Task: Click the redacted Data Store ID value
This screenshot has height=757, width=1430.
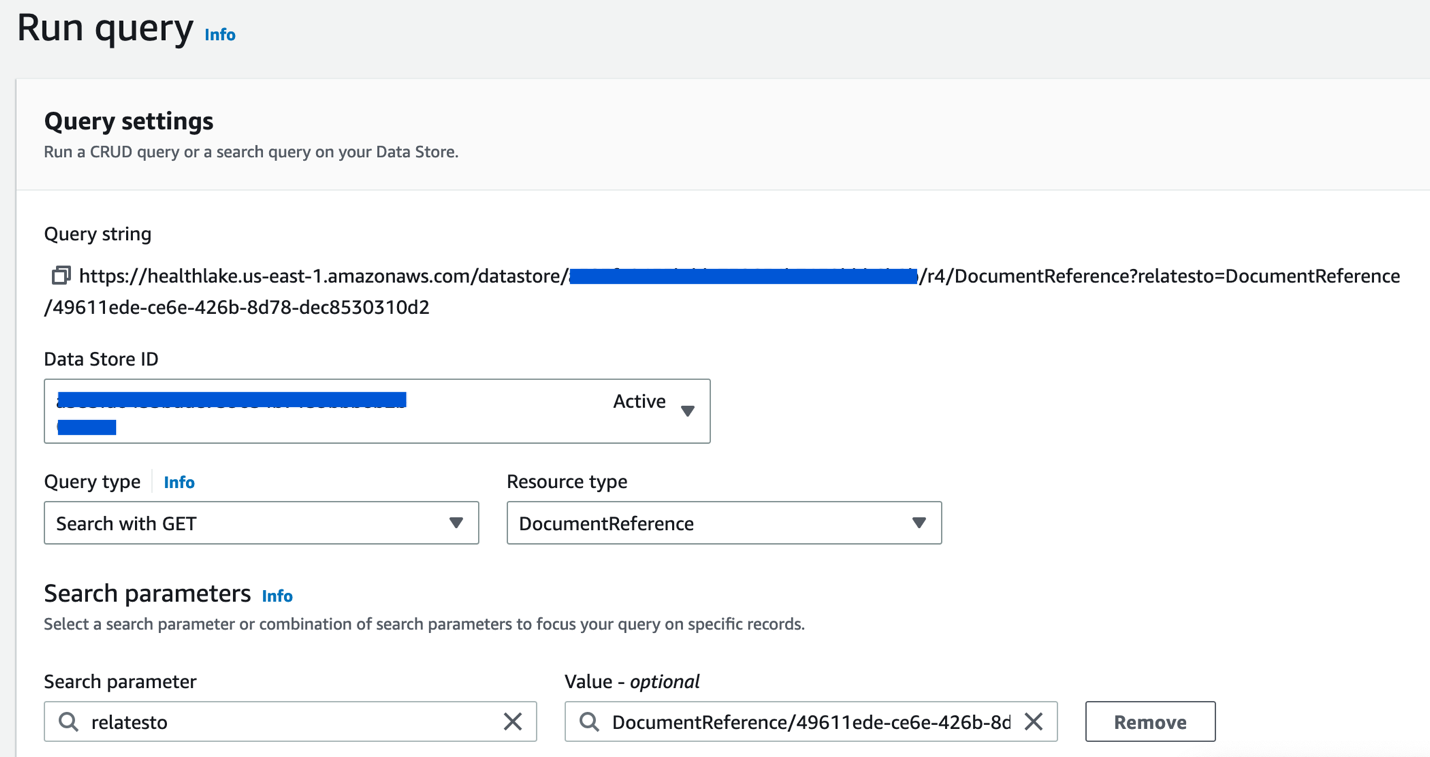Action: (232, 401)
